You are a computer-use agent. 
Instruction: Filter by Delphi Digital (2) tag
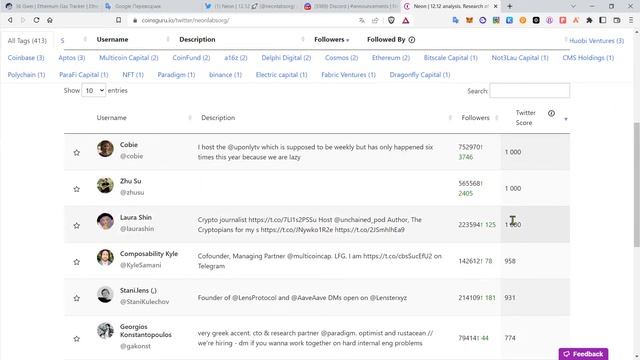pyautogui.click(x=286, y=58)
